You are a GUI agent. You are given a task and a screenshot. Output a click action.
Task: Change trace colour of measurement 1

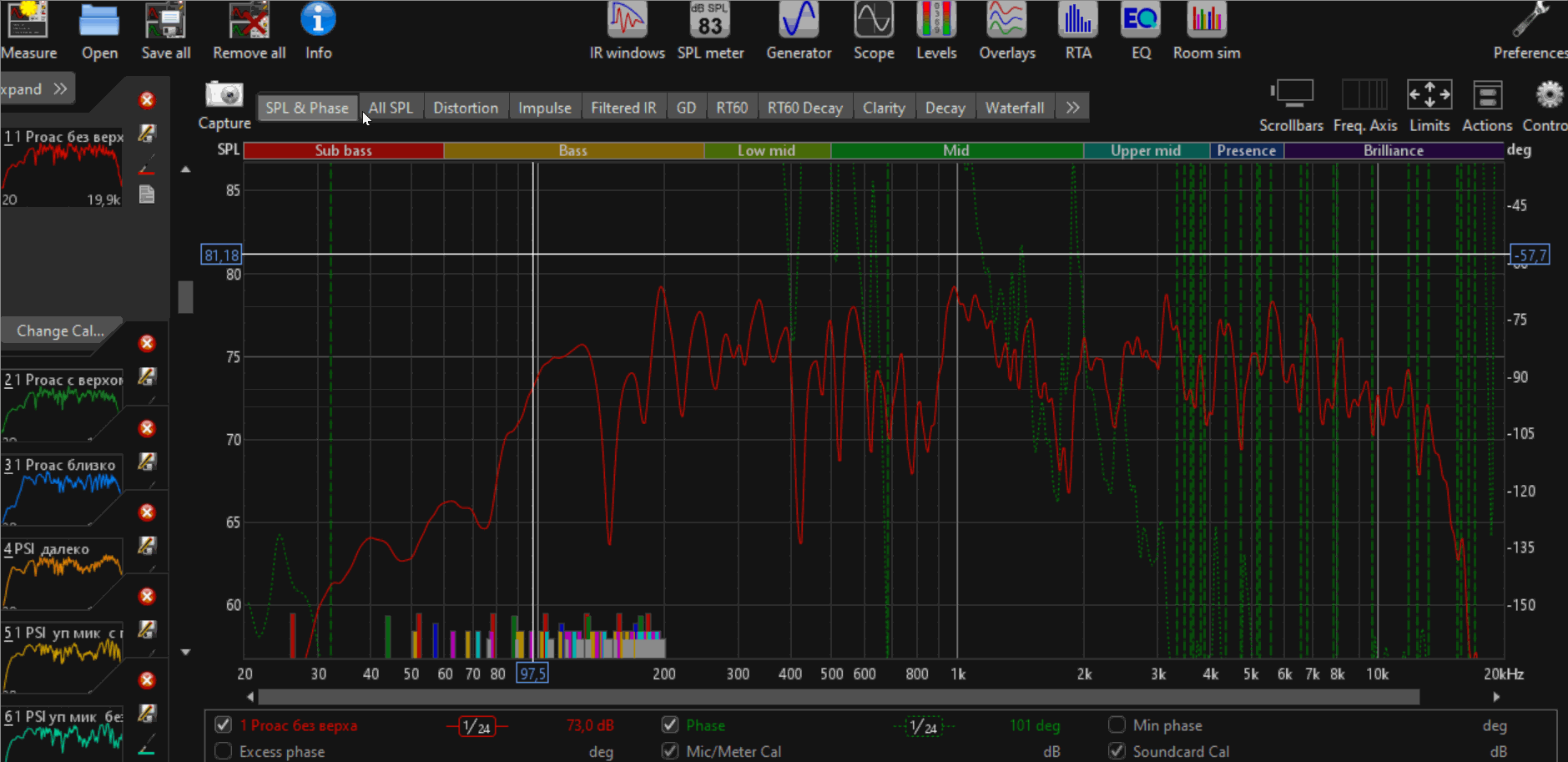coord(147,165)
